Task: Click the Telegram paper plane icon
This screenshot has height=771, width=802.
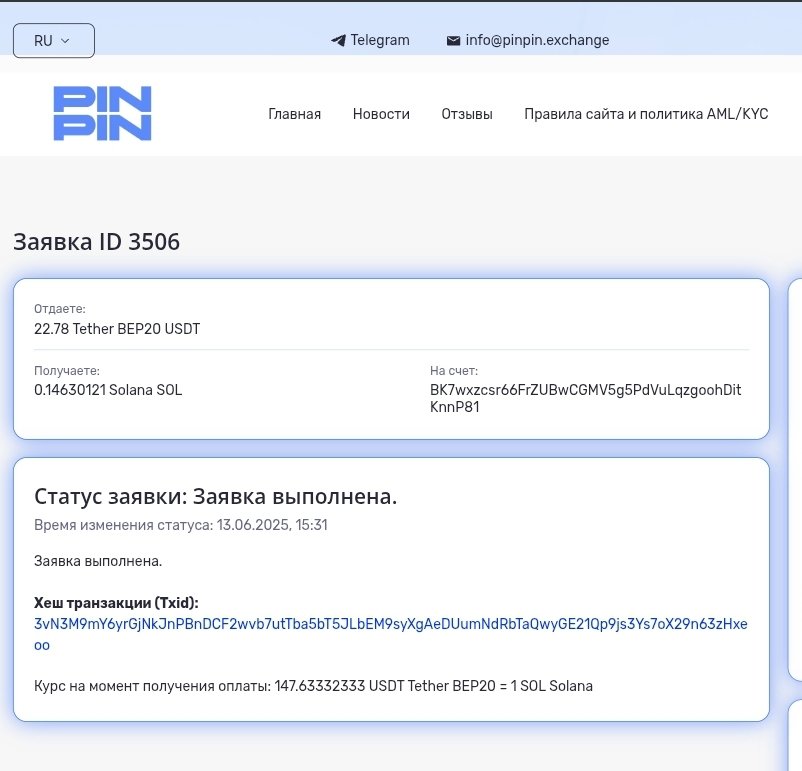Action: point(338,41)
